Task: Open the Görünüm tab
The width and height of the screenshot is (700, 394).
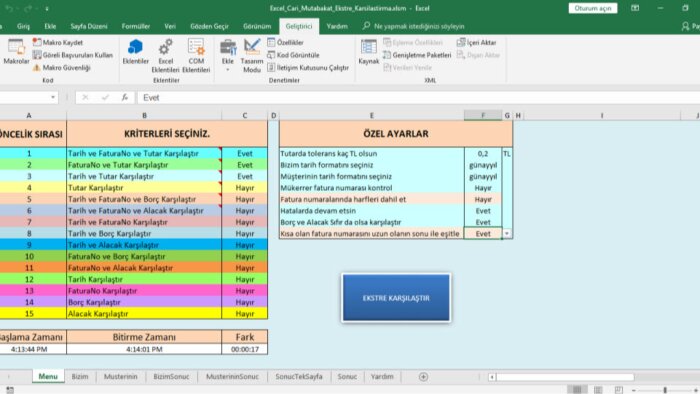Action: coord(257,26)
